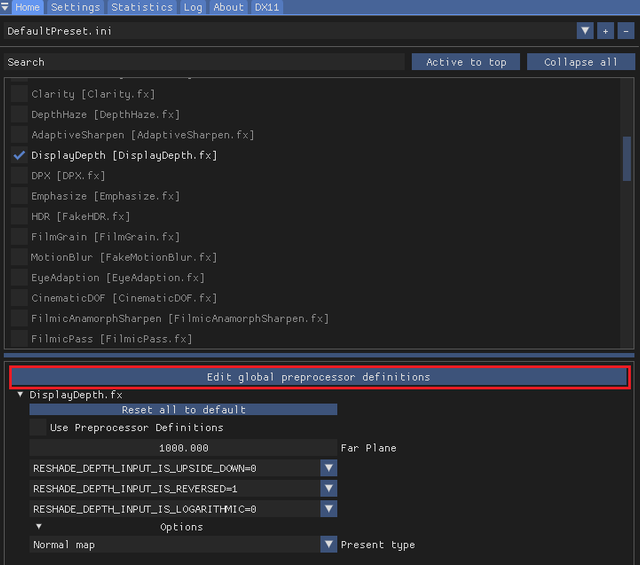Toggle Use Preprocessor Definitions checkbox
The image size is (640, 565).
tap(38, 428)
